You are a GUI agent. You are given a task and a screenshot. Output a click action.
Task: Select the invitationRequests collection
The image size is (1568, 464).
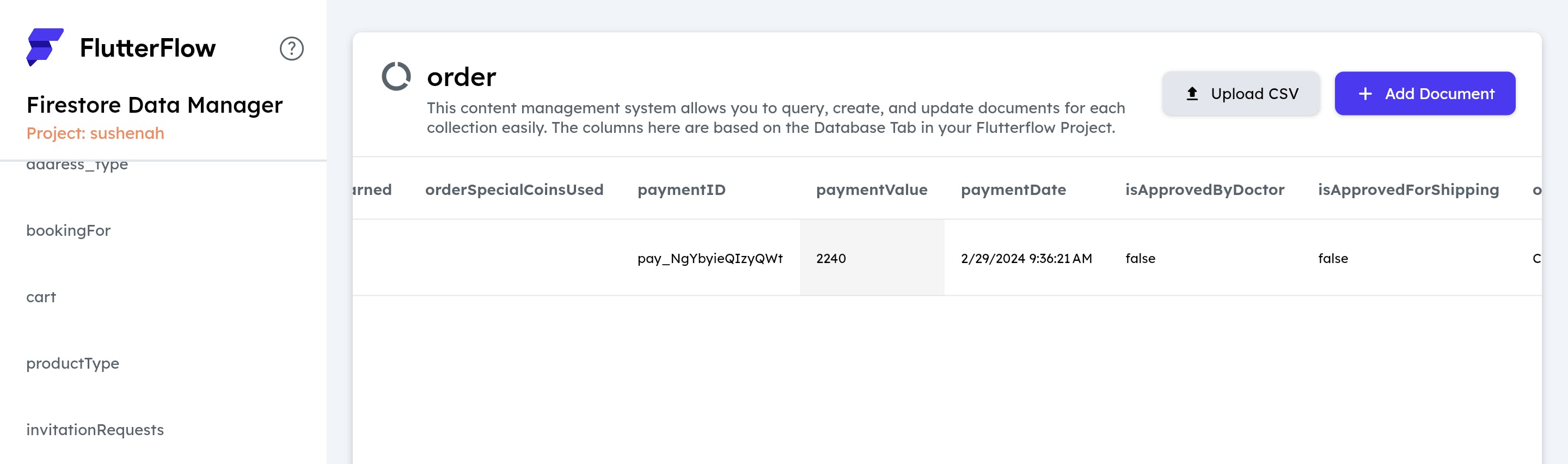[x=95, y=430]
